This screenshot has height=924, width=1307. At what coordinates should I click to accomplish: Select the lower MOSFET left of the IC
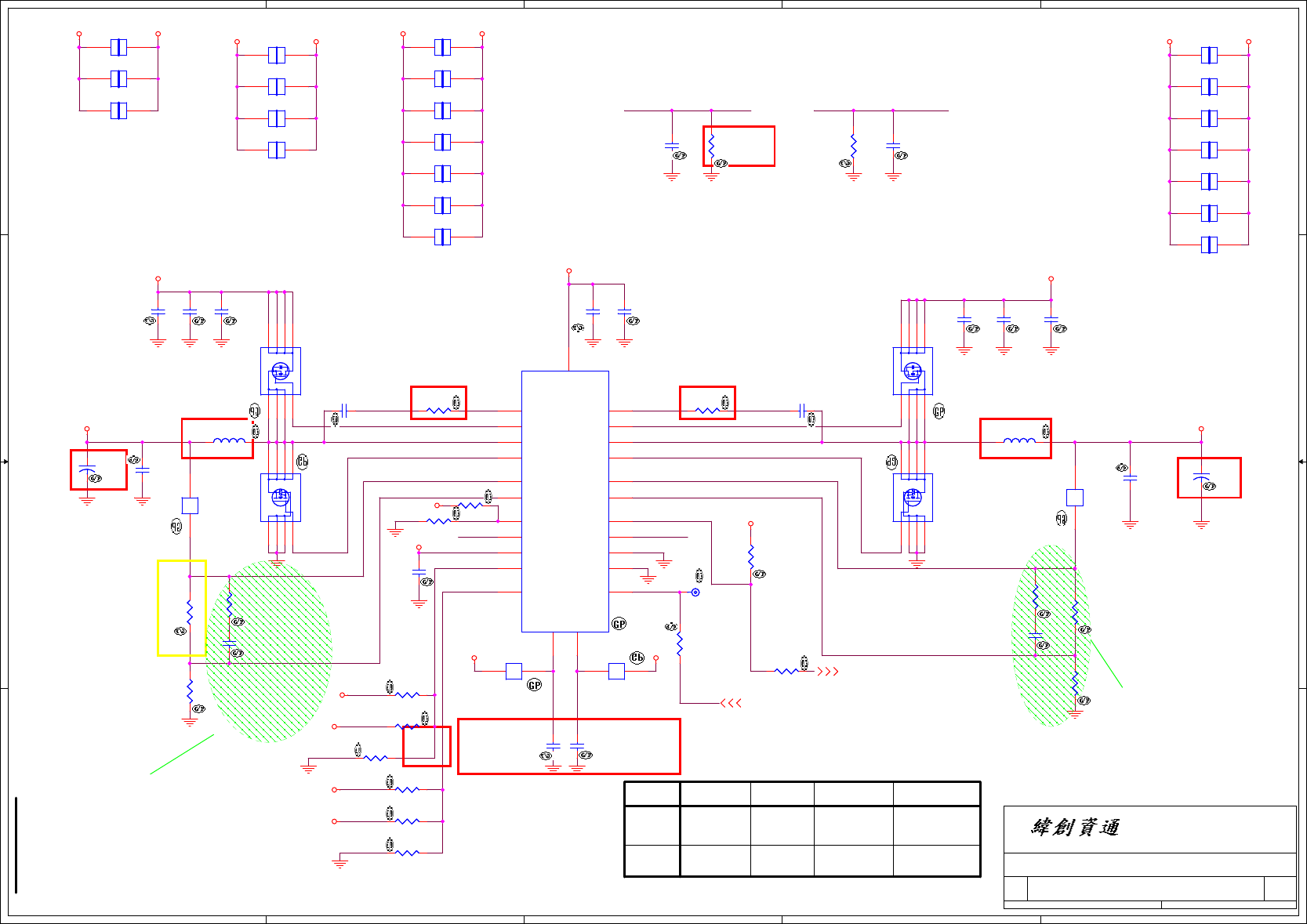pos(281,498)
